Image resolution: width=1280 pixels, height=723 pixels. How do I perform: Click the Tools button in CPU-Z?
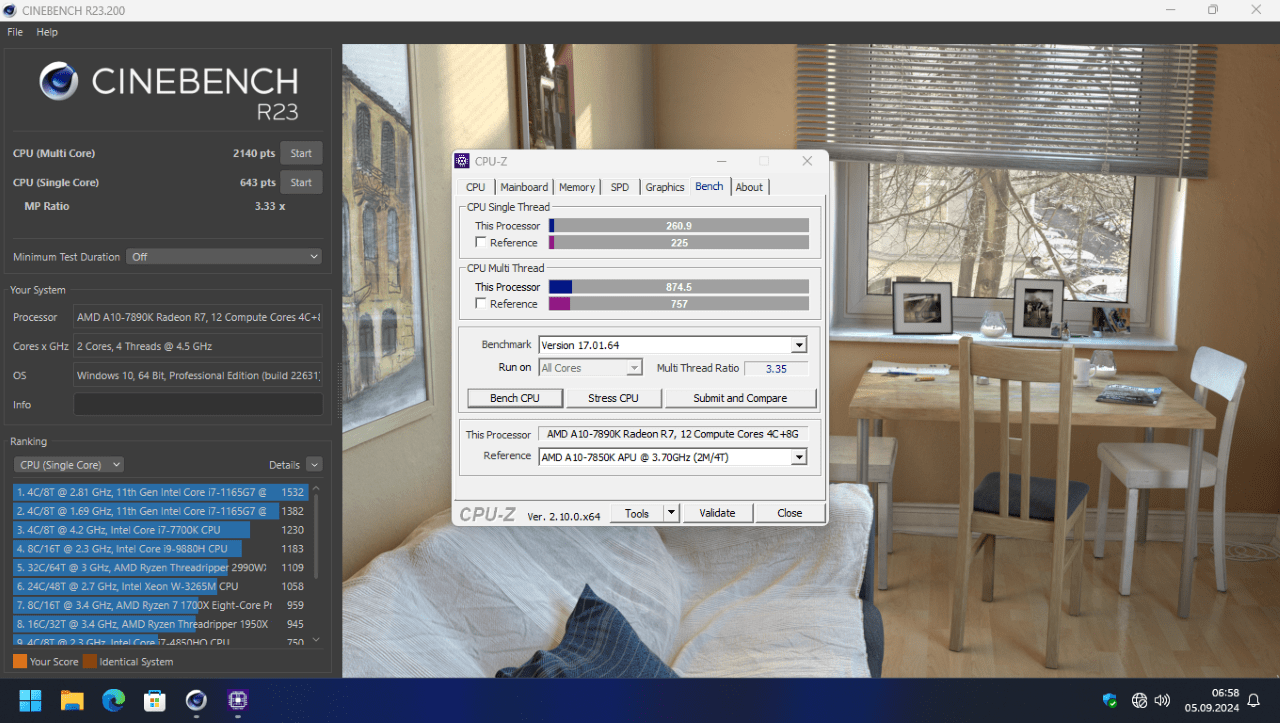pyautogui.click(x=637, y=513)
